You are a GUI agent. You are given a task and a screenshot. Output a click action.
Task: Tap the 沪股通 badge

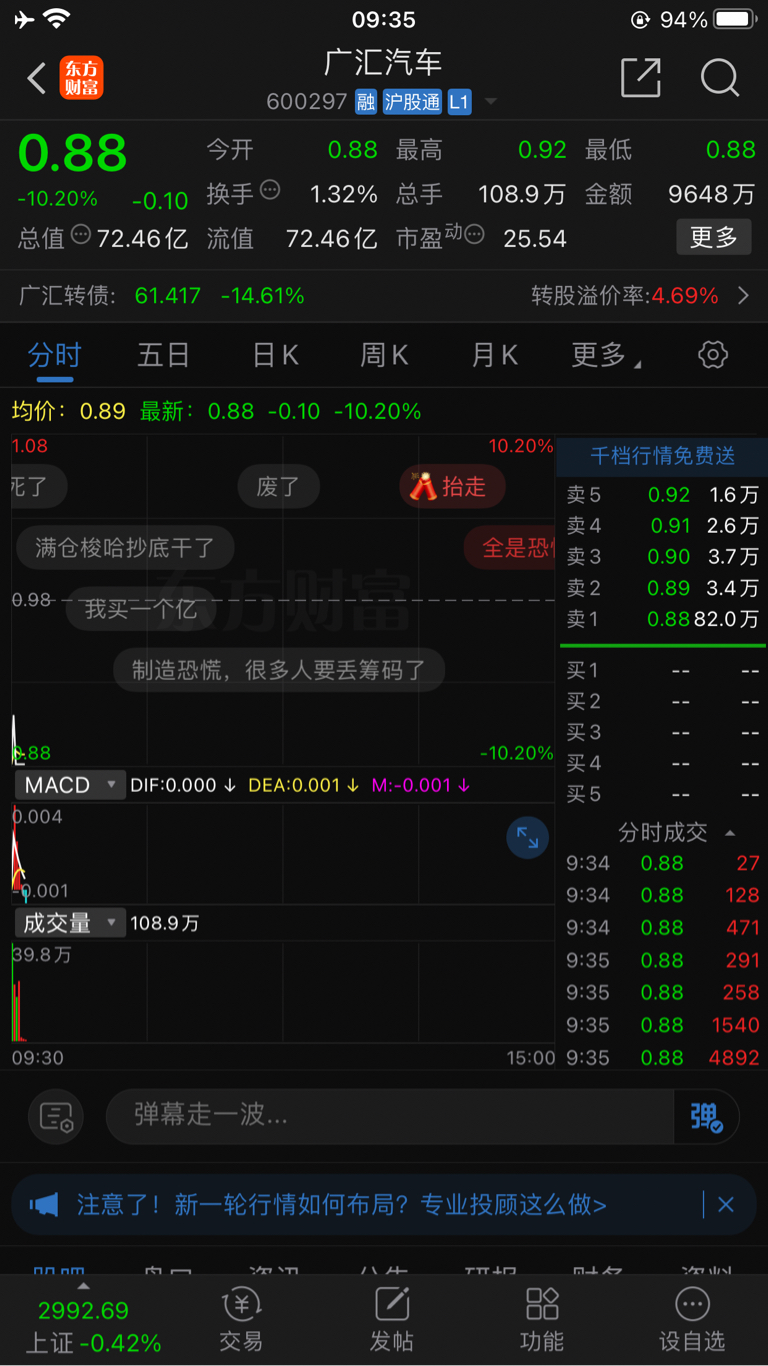point(411,101)
